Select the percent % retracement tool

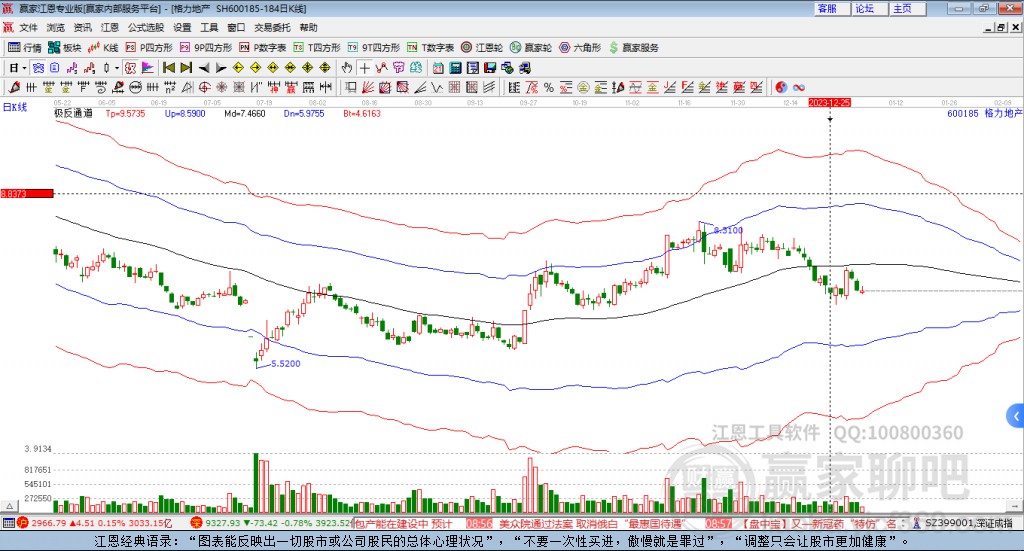point(549,87)
